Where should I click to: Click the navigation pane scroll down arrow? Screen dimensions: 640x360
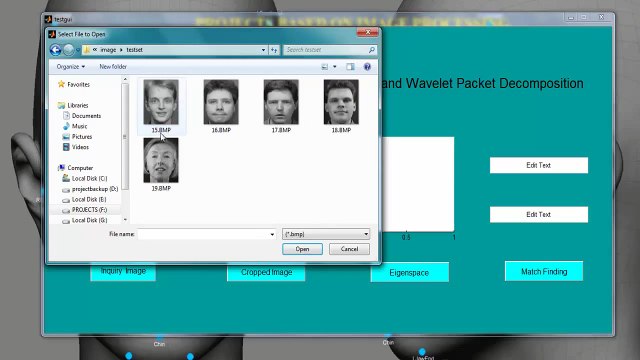(x=125, y=220)
